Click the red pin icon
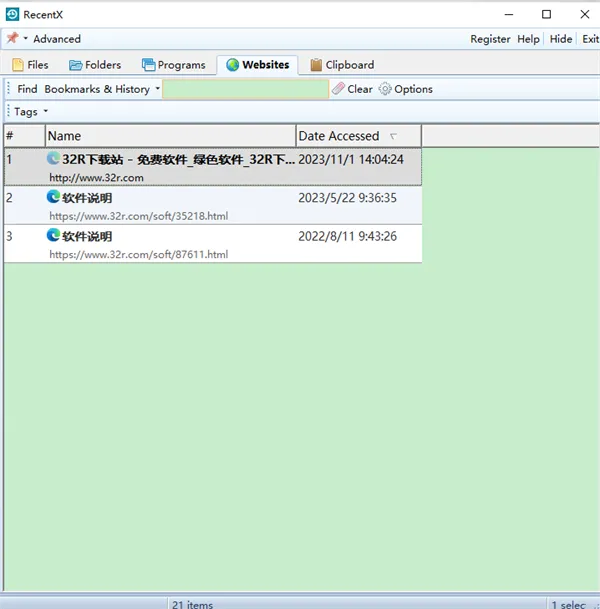Screen dimensions: 600x609 (12, 38)
